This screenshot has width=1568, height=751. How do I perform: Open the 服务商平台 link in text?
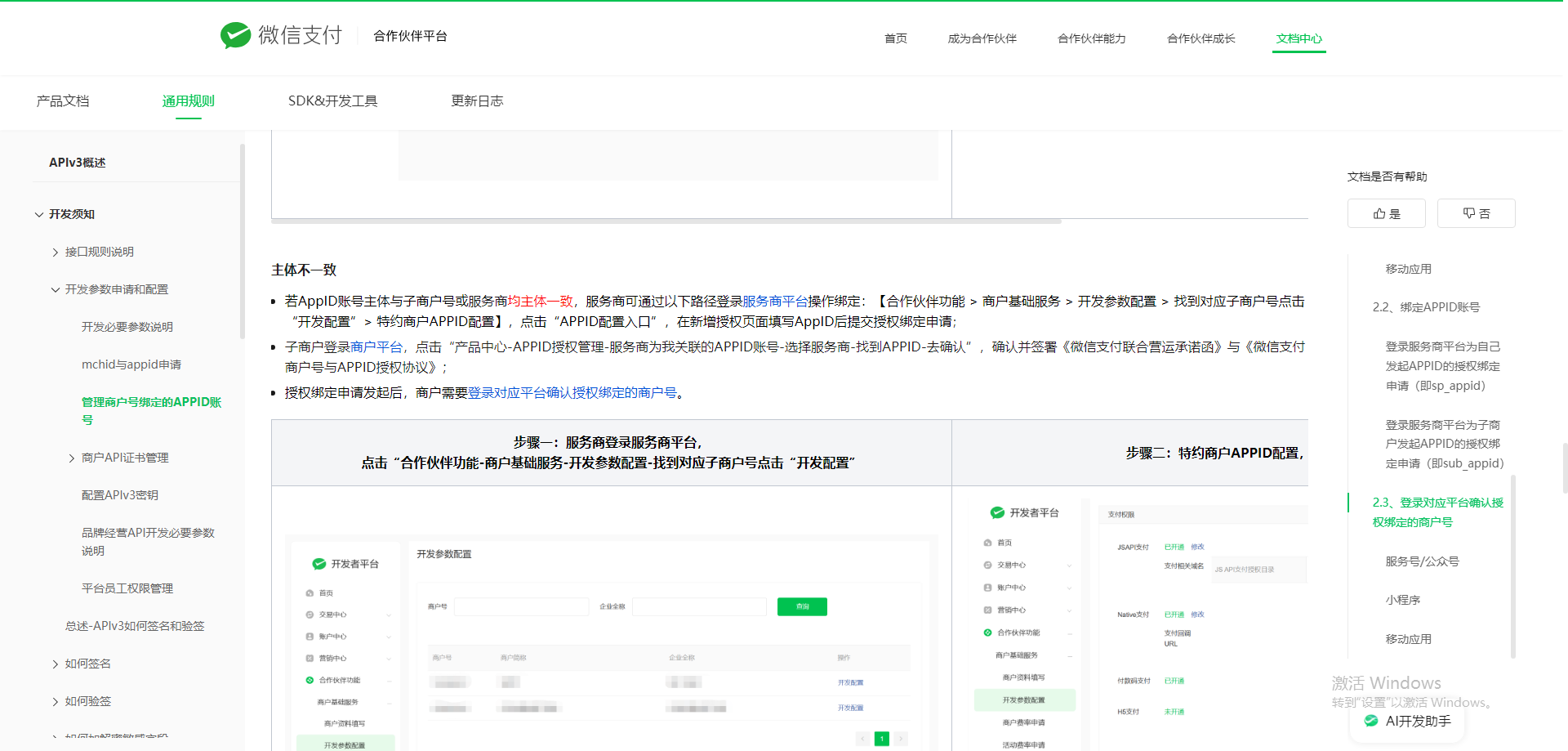(775, 302)
